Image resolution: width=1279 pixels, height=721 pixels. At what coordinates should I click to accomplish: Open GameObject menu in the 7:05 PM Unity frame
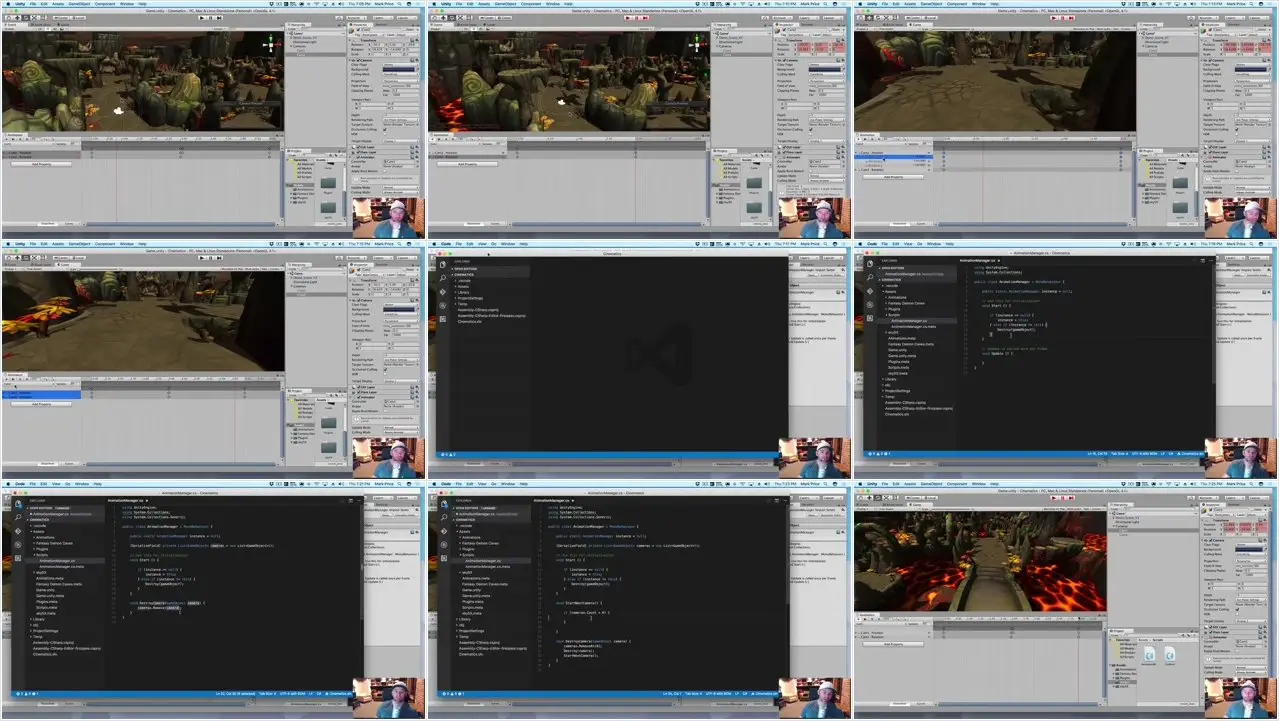click(x=79, y=4)
